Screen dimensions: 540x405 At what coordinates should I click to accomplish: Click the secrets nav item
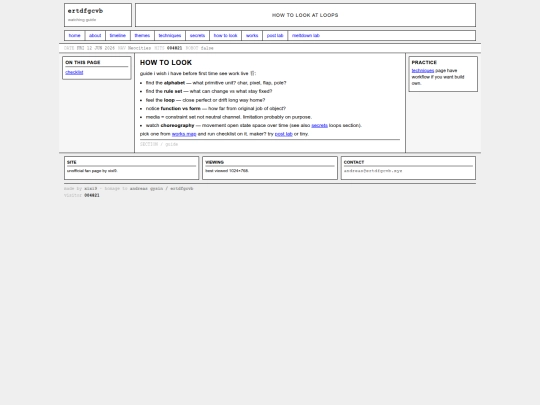pos(197,35)
